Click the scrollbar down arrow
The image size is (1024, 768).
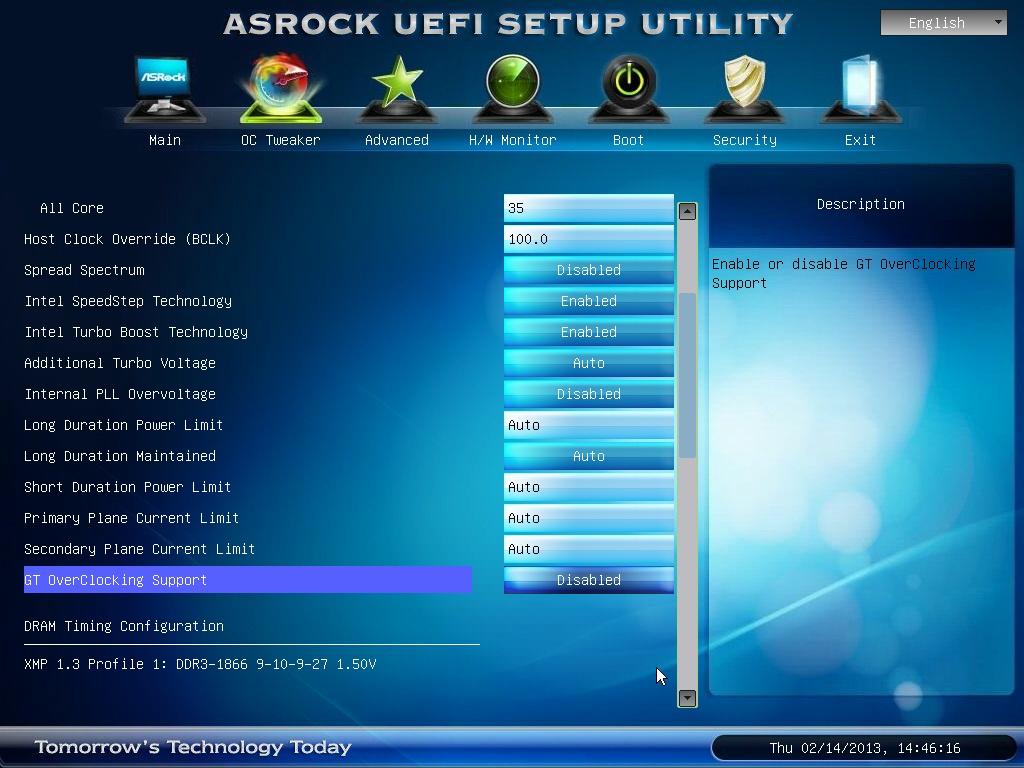click(687, 698)
